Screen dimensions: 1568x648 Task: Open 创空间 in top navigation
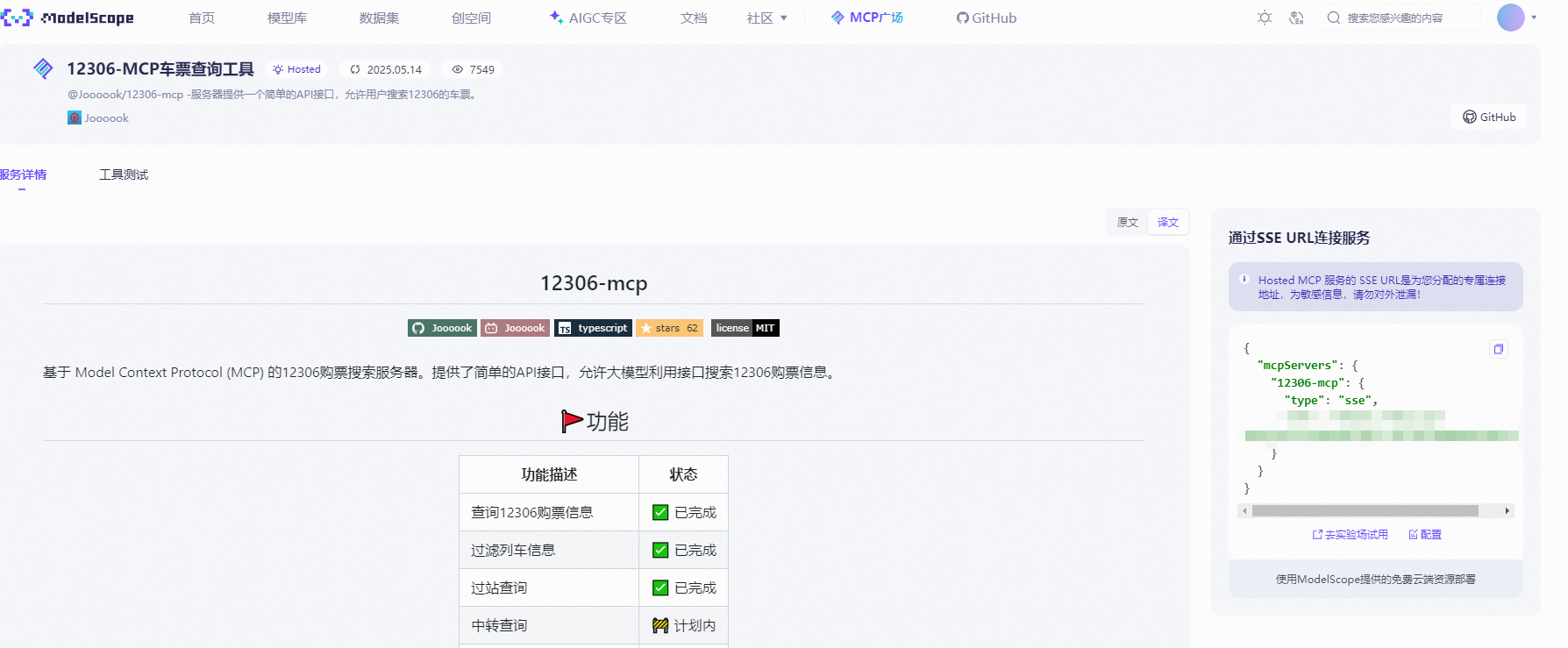pyautogui.click(x=471, y=18)
